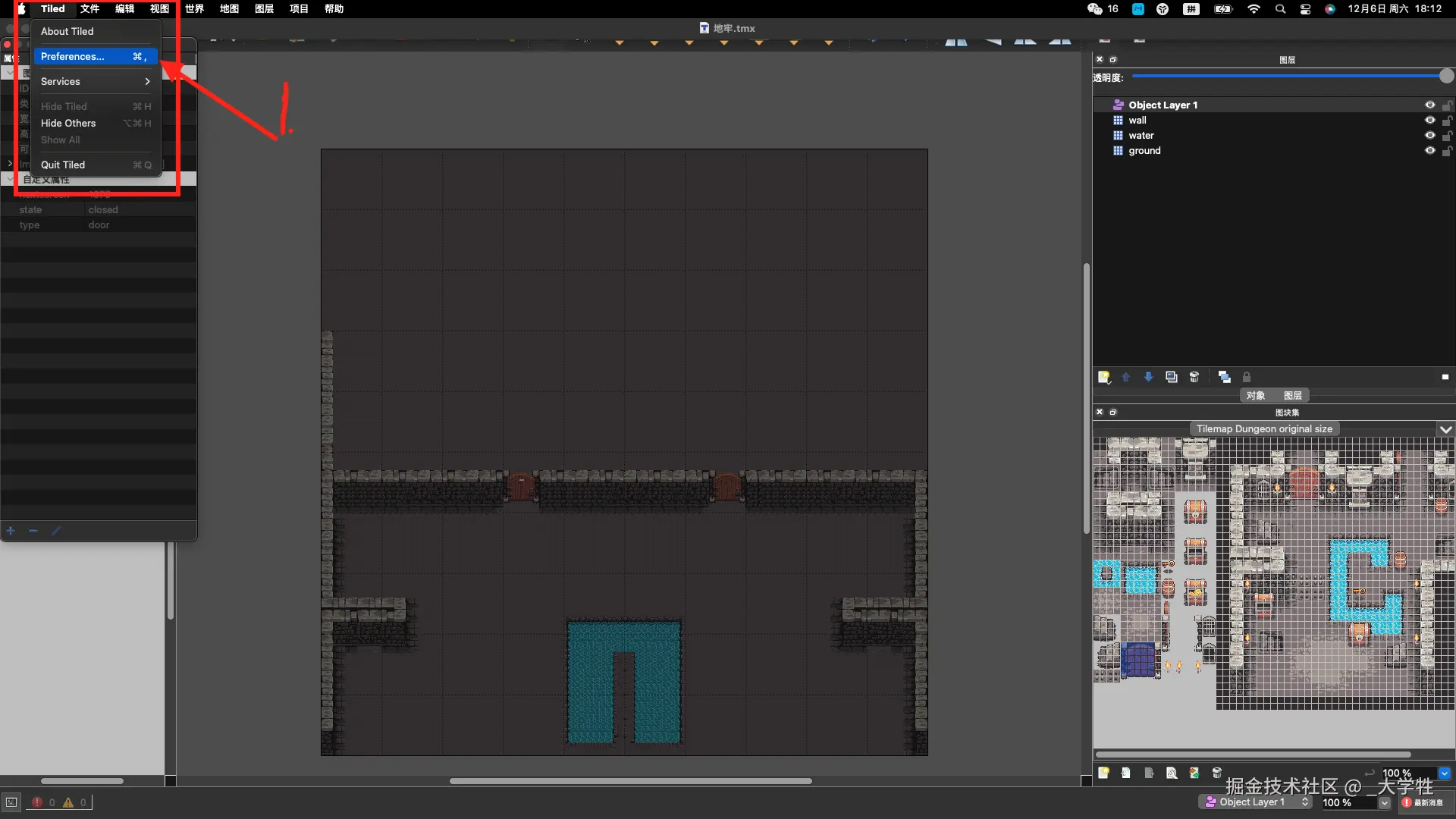Click the replace tileset icon

tap(1194, 773)
